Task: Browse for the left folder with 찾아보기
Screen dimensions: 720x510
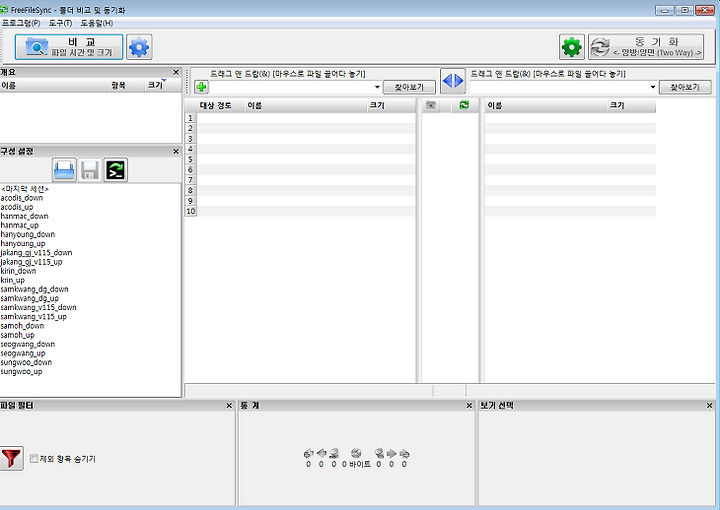Action: tap(409, 87)
